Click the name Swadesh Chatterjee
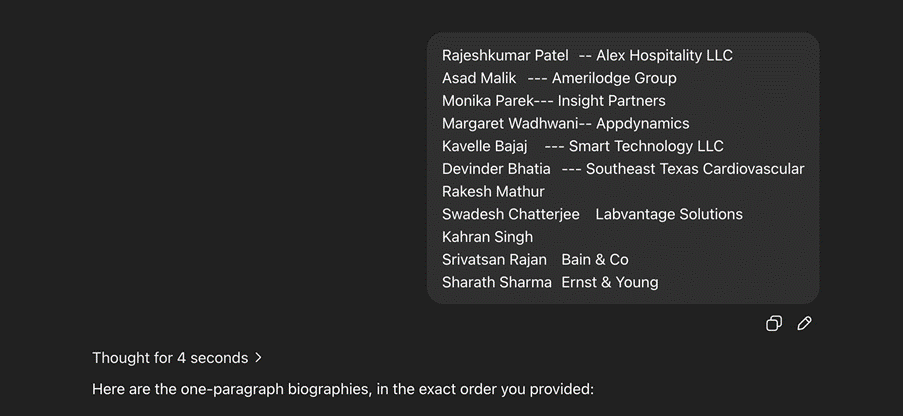Image resolution: width=903 pixels, height=416 pixels. [x=510, y=214]
